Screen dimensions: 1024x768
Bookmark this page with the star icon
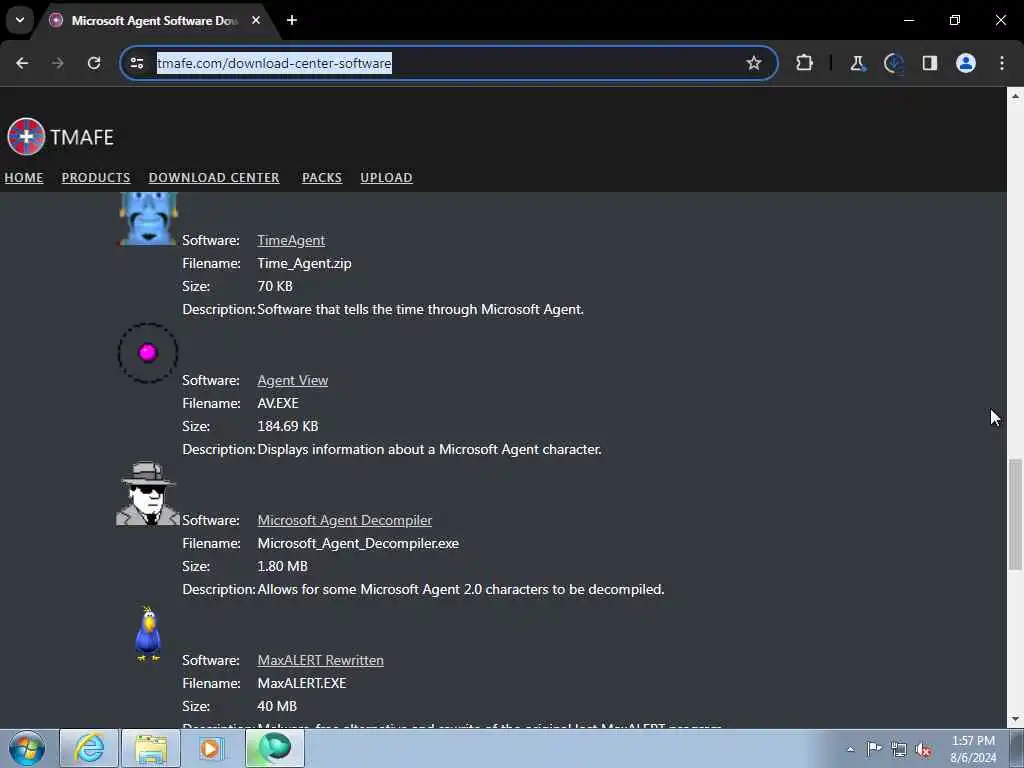[754, 63]
